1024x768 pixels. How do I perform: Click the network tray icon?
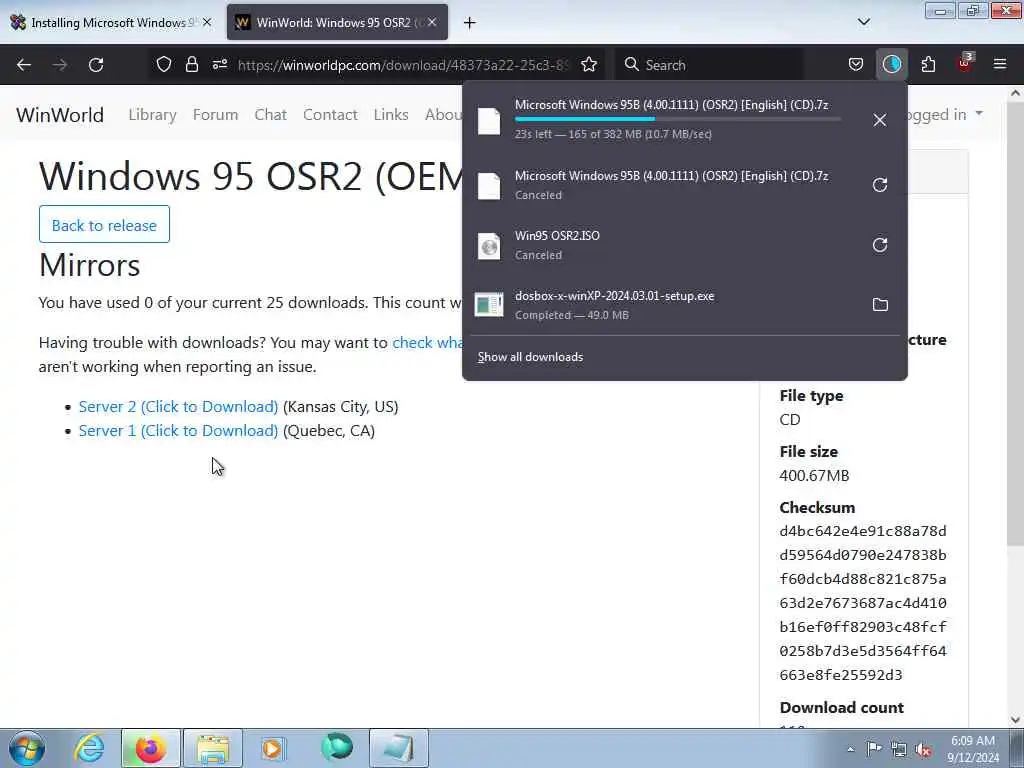[x=899, y=750]
